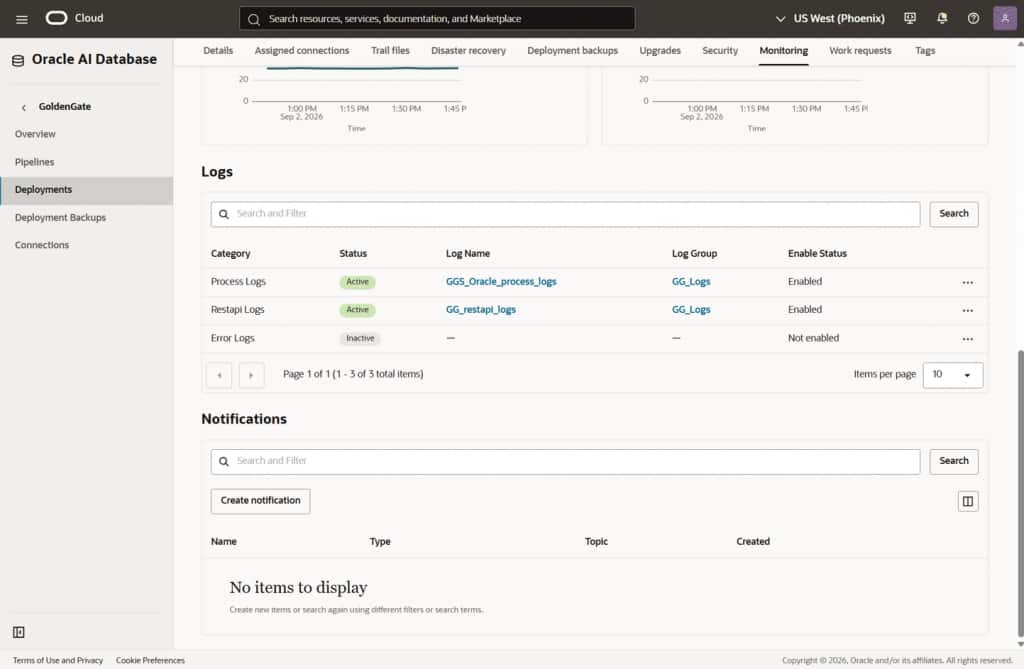Expand the US West (Phoenix) region selector

click(830, 18)
